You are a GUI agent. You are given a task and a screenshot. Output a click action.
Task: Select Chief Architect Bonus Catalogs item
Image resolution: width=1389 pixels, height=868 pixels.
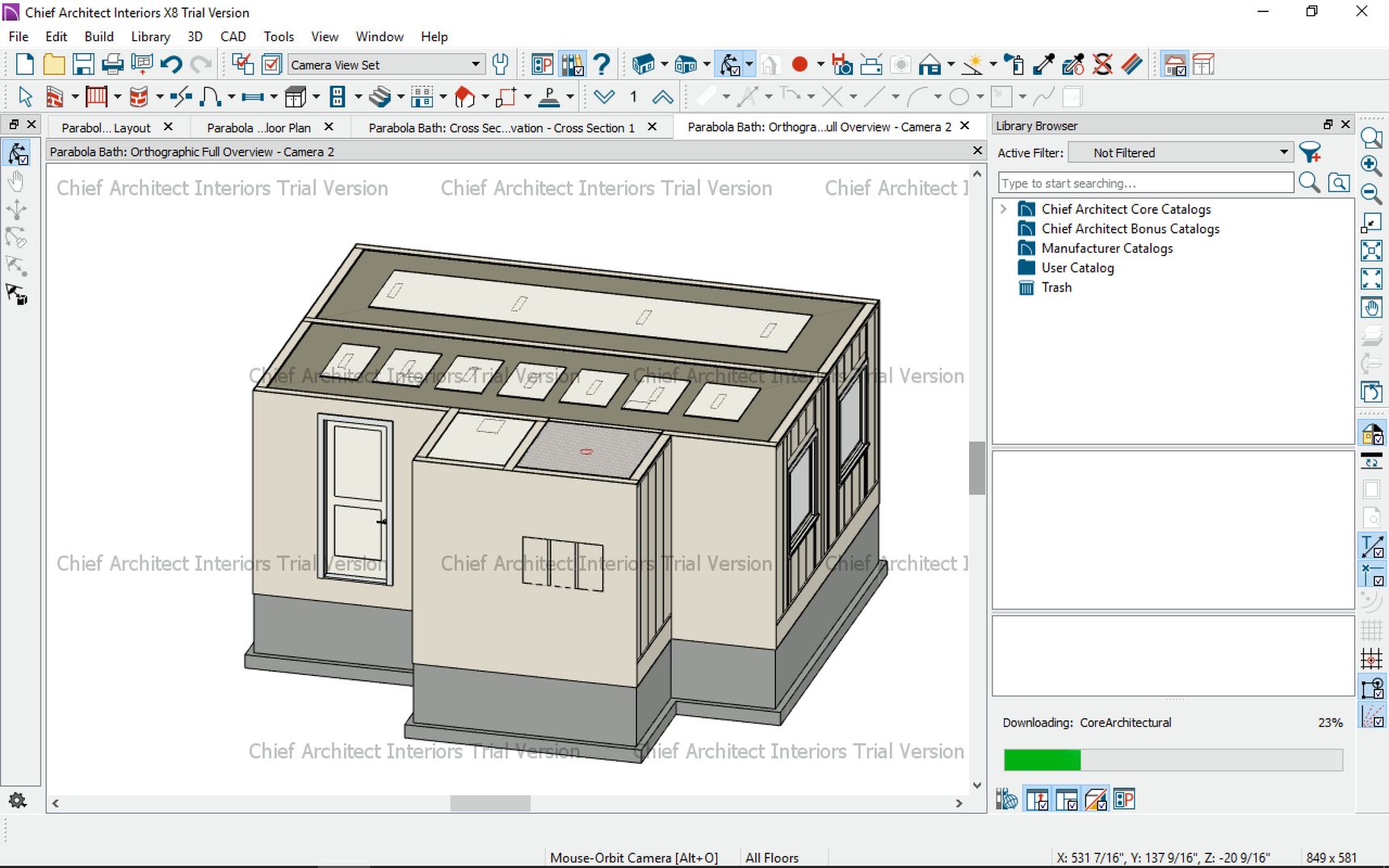click(1131, 229)
